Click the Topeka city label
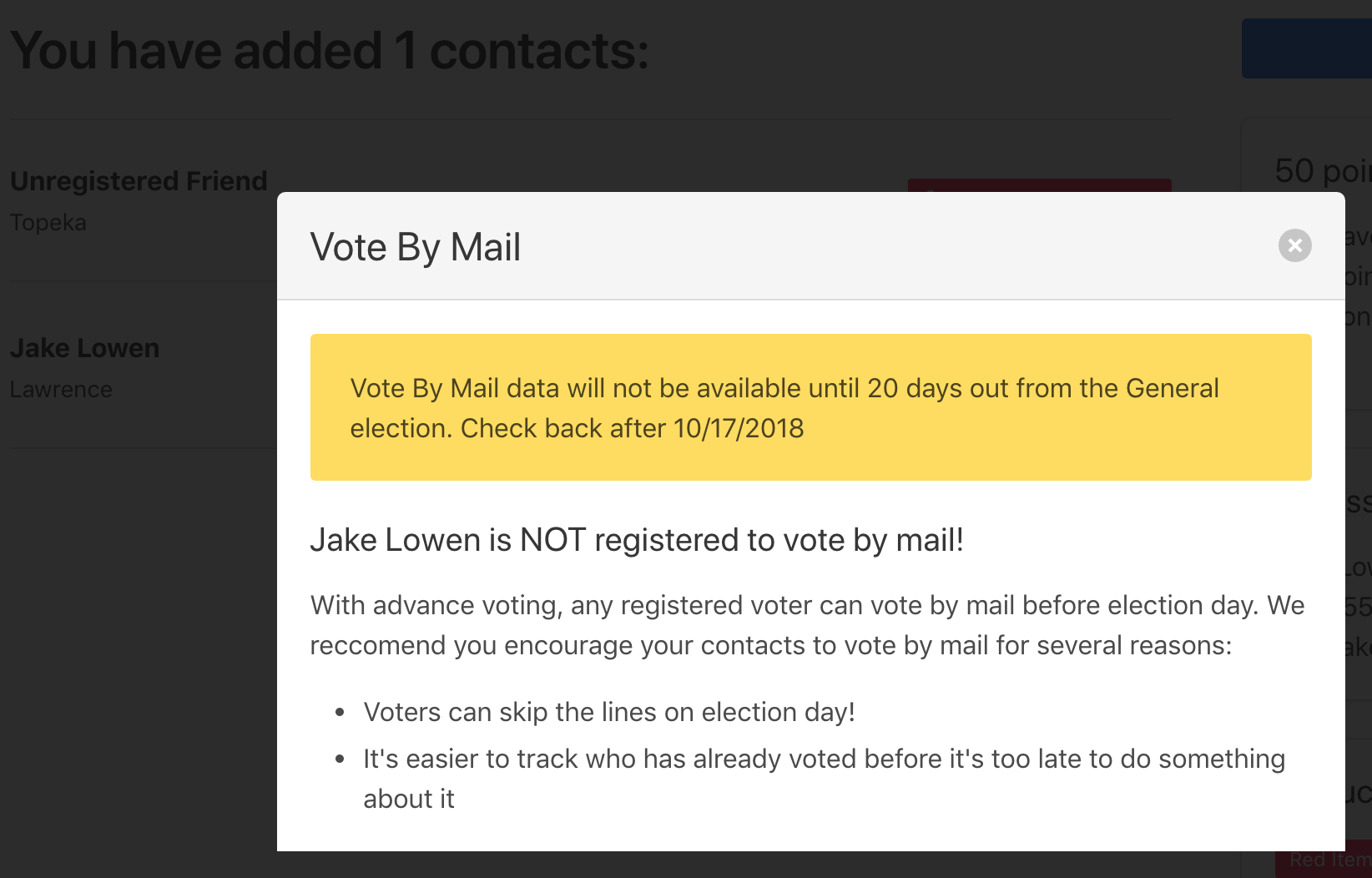This screenshot has width=1372, height=878. (48, 223)
